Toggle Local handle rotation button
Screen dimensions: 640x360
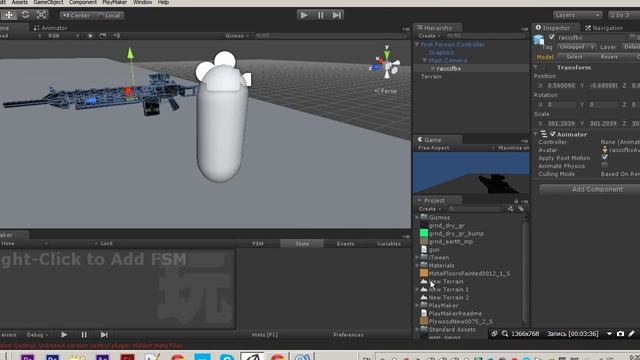pyautogui.click(x=109, y=16)
